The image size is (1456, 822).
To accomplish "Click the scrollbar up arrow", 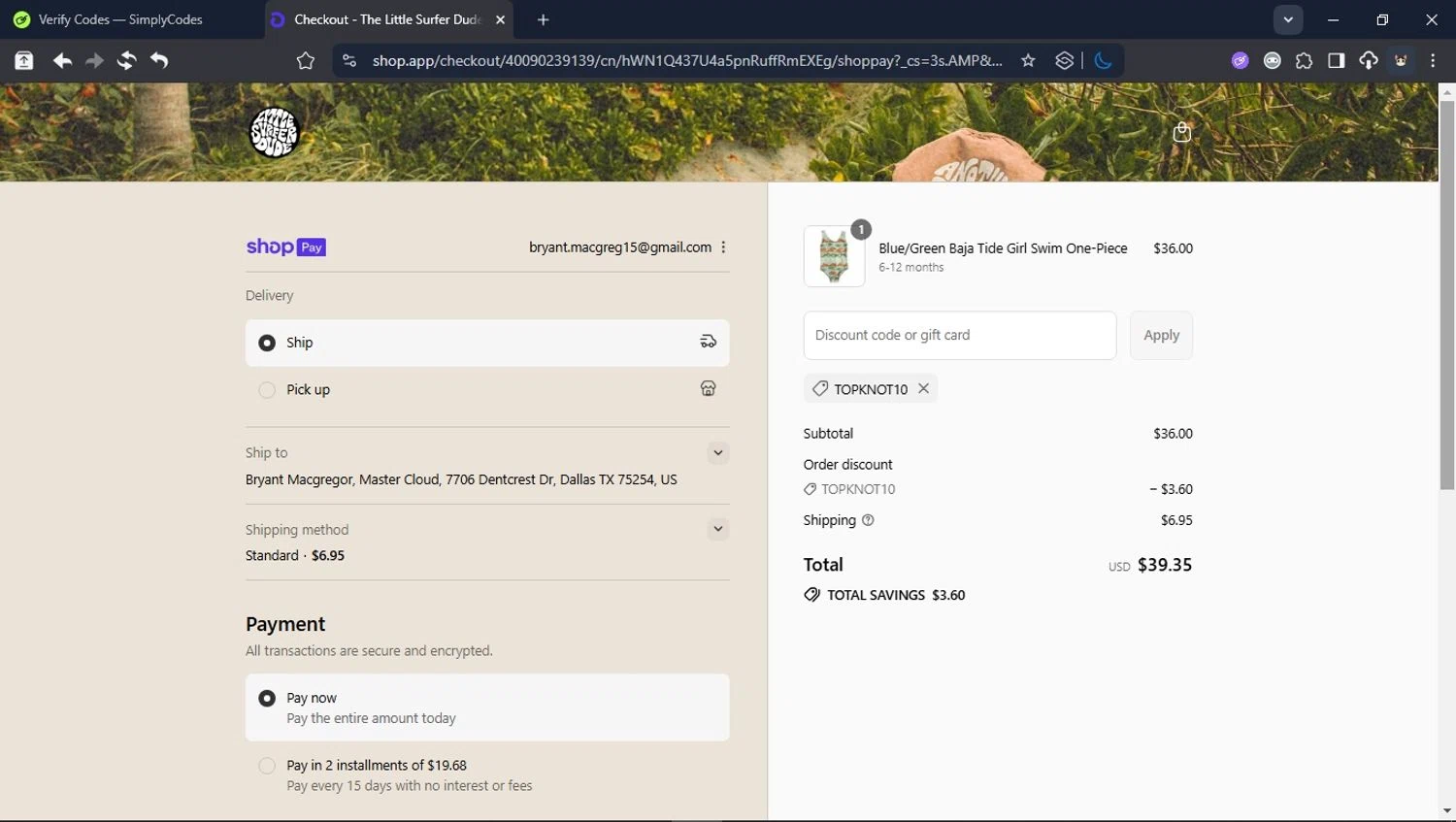I will point(1447,92).
